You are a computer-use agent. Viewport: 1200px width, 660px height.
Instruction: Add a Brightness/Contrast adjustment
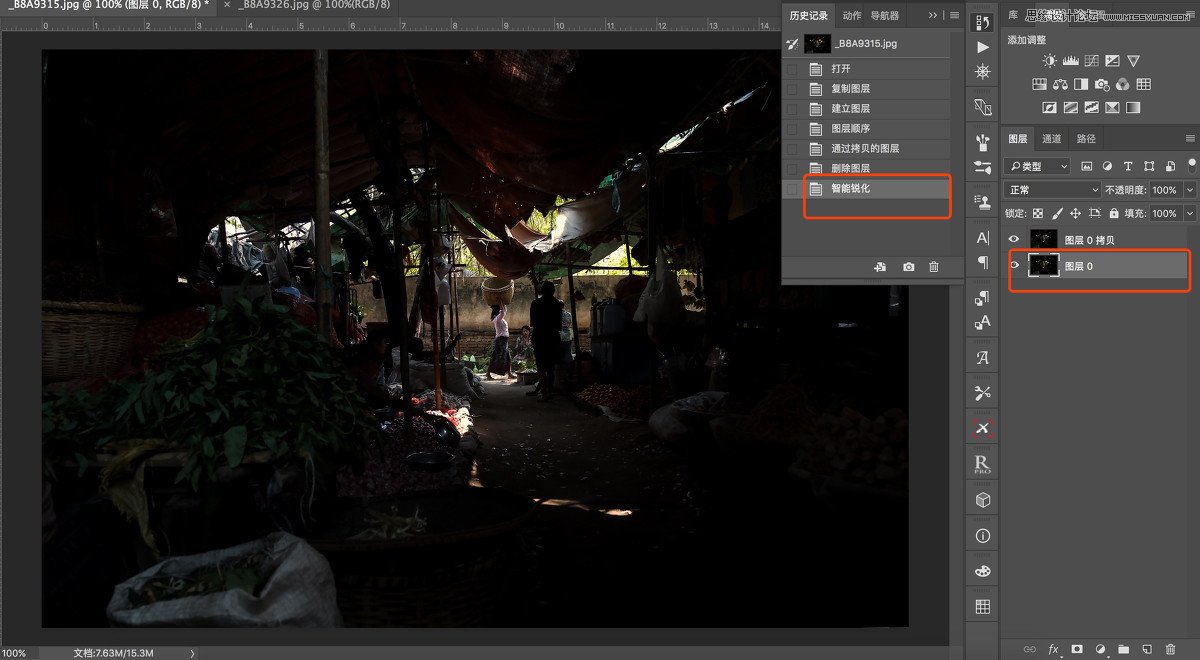pyautogui.click(x=1049, y=61)
